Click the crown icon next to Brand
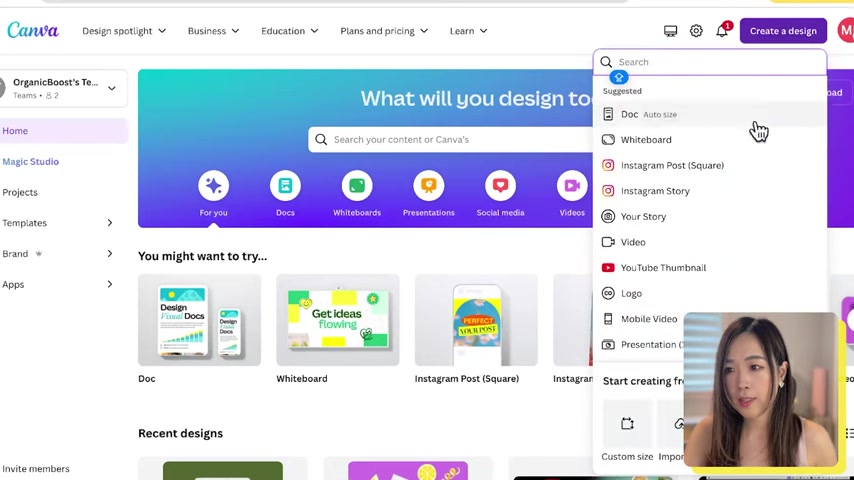This screenshot has height=480, width=854. (x=39, y=253)
